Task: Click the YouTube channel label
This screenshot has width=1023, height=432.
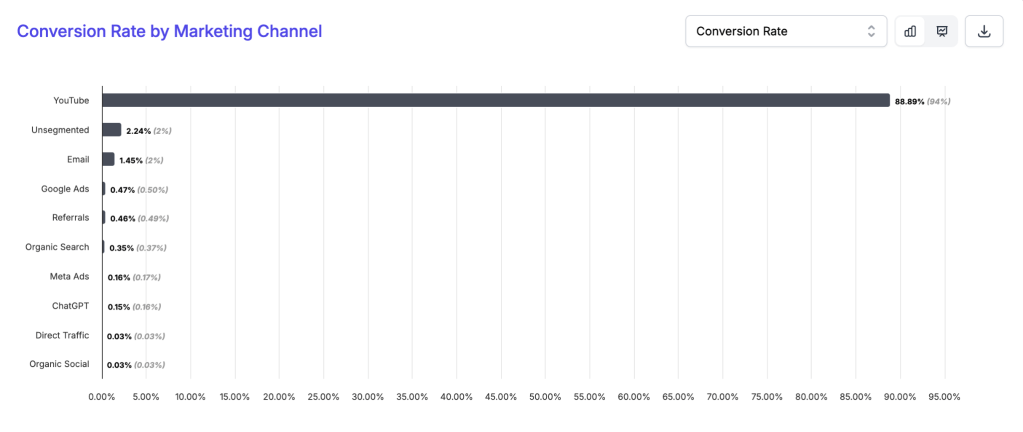Action: click(x=71, y=100)
